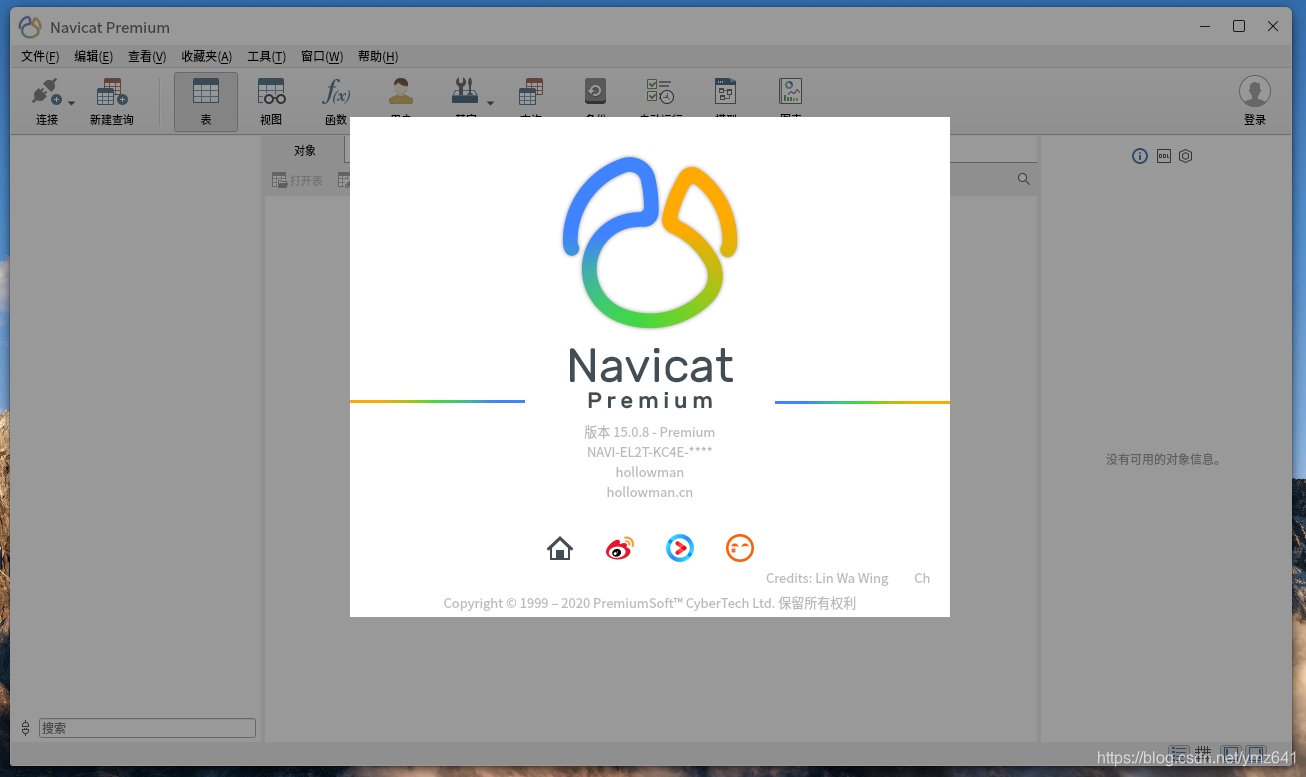1306x777 pixels.
Task: Maximize the Navicat Premium window
Action: tap(1239, 26)
